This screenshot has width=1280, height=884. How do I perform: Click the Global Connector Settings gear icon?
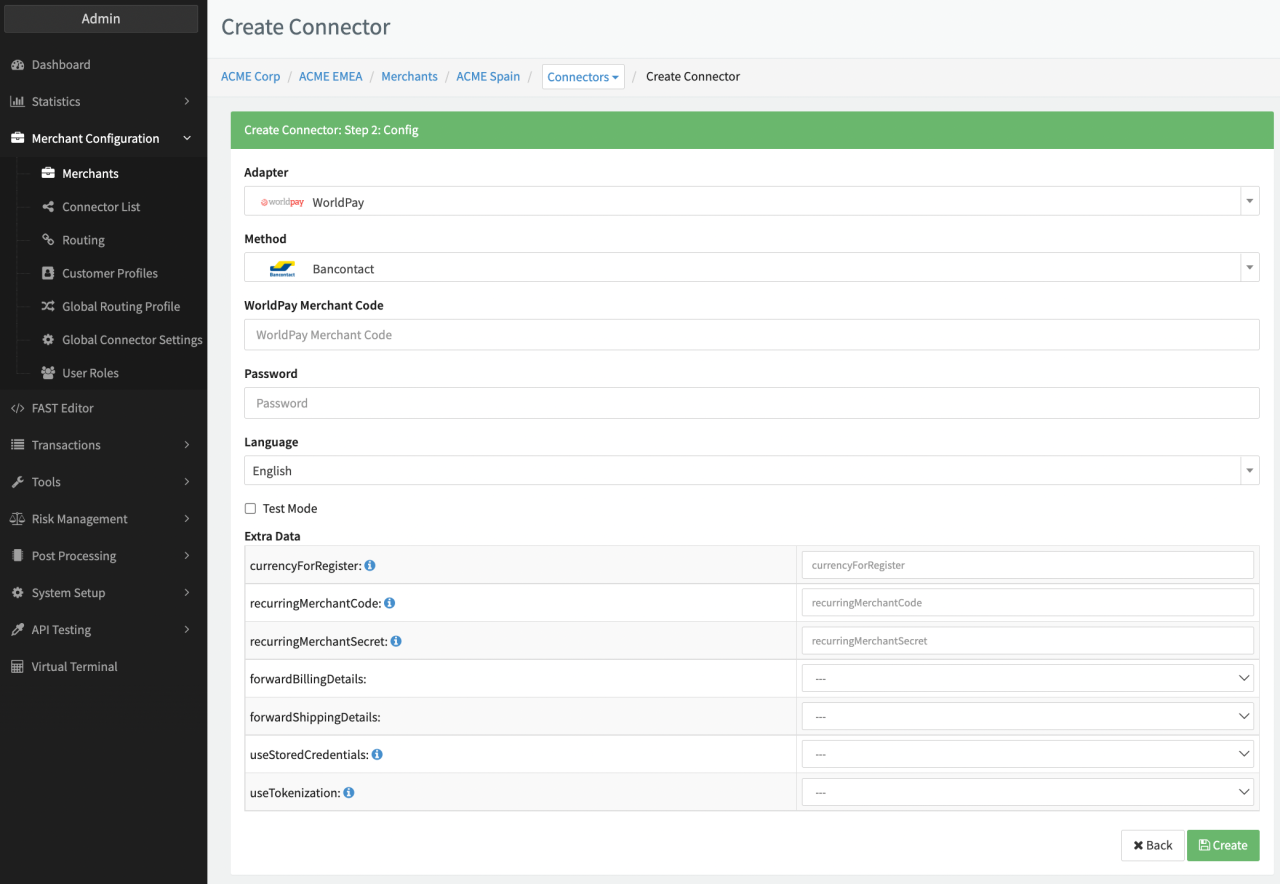tap(48, 340)
